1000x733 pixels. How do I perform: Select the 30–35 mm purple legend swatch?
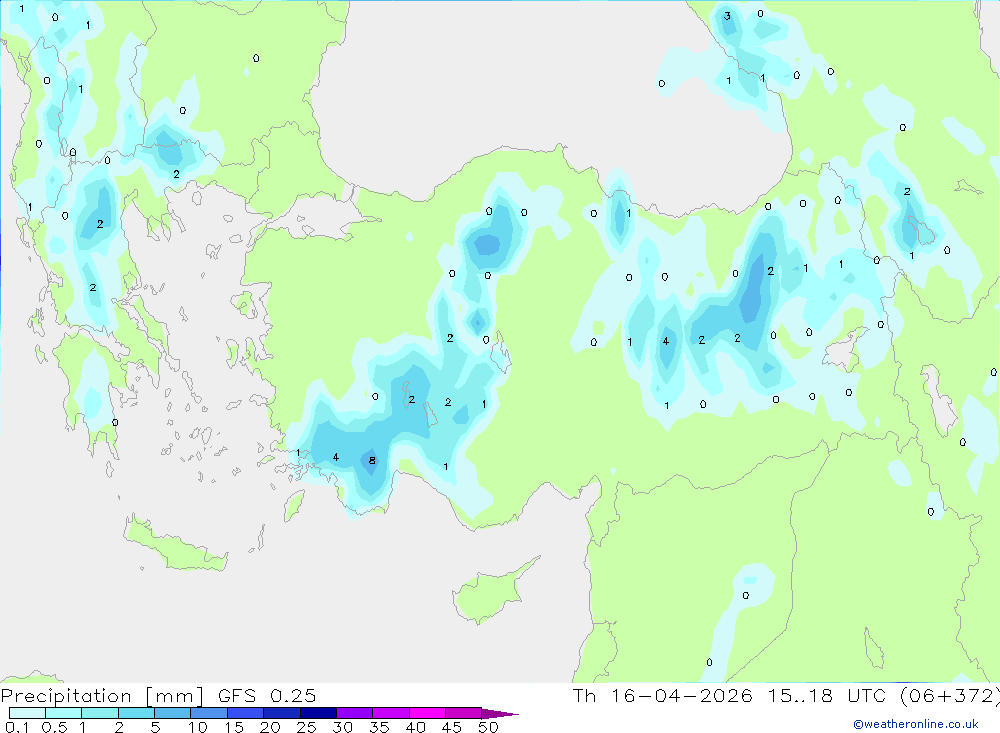354,713
